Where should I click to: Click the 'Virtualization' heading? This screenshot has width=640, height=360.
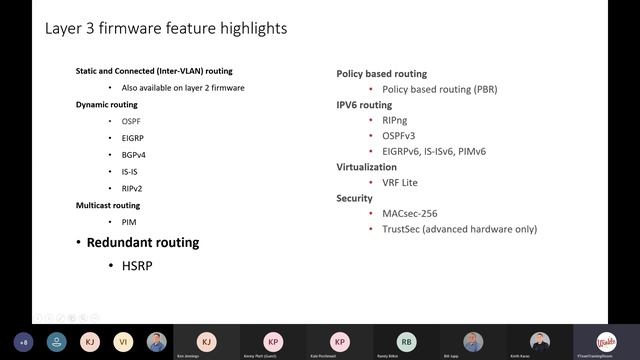pyautogui.click(x=367, y=167)
